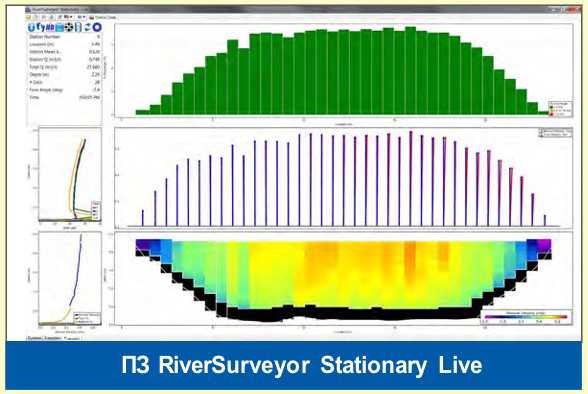Click the Station Number field

coord(64,37)
